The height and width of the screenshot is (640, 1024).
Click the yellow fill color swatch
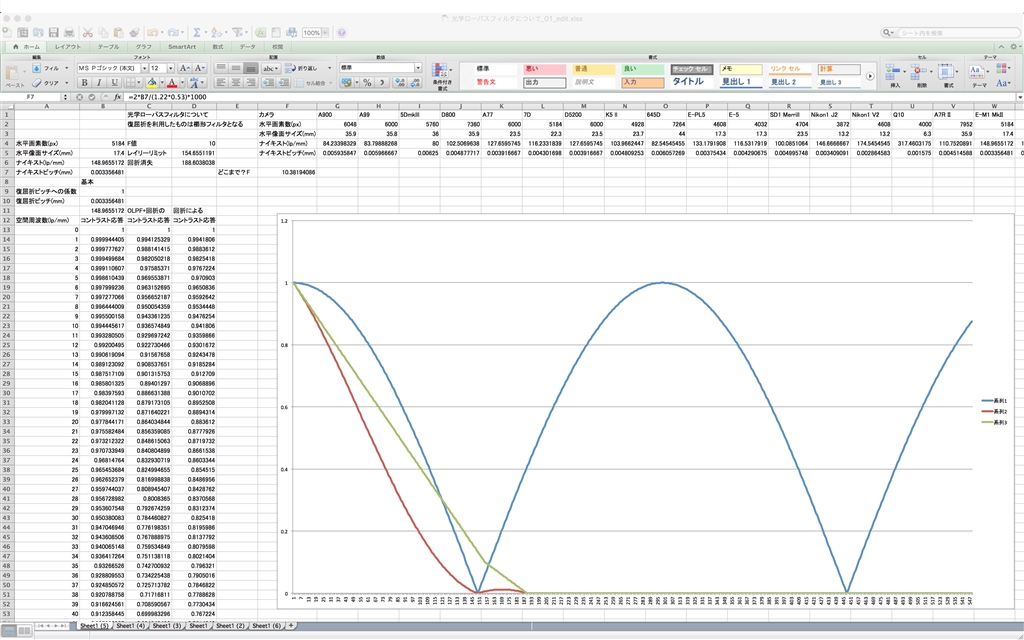[x=152, y=83]
